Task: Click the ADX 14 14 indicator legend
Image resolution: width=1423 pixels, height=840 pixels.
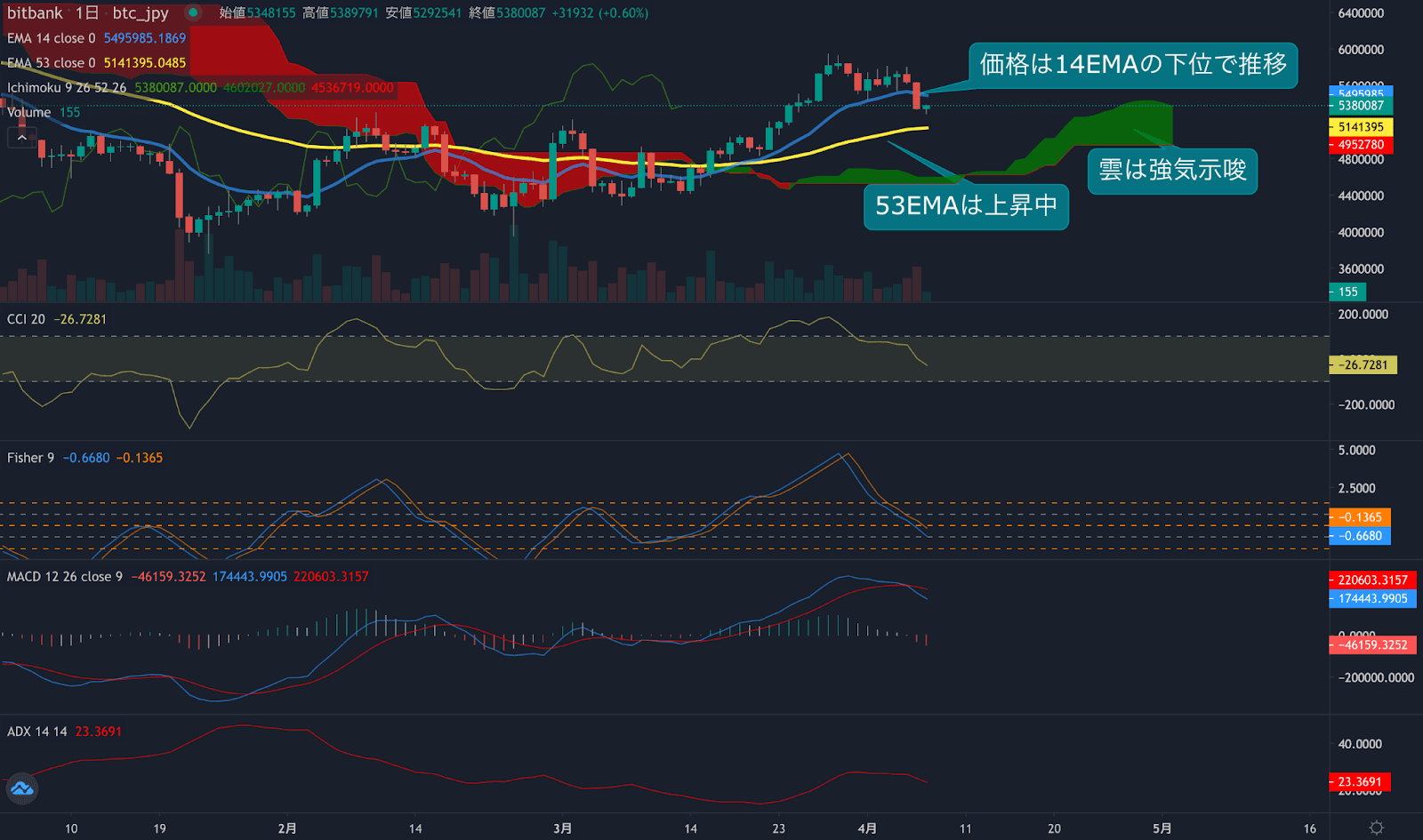Action: pos(36,732)
